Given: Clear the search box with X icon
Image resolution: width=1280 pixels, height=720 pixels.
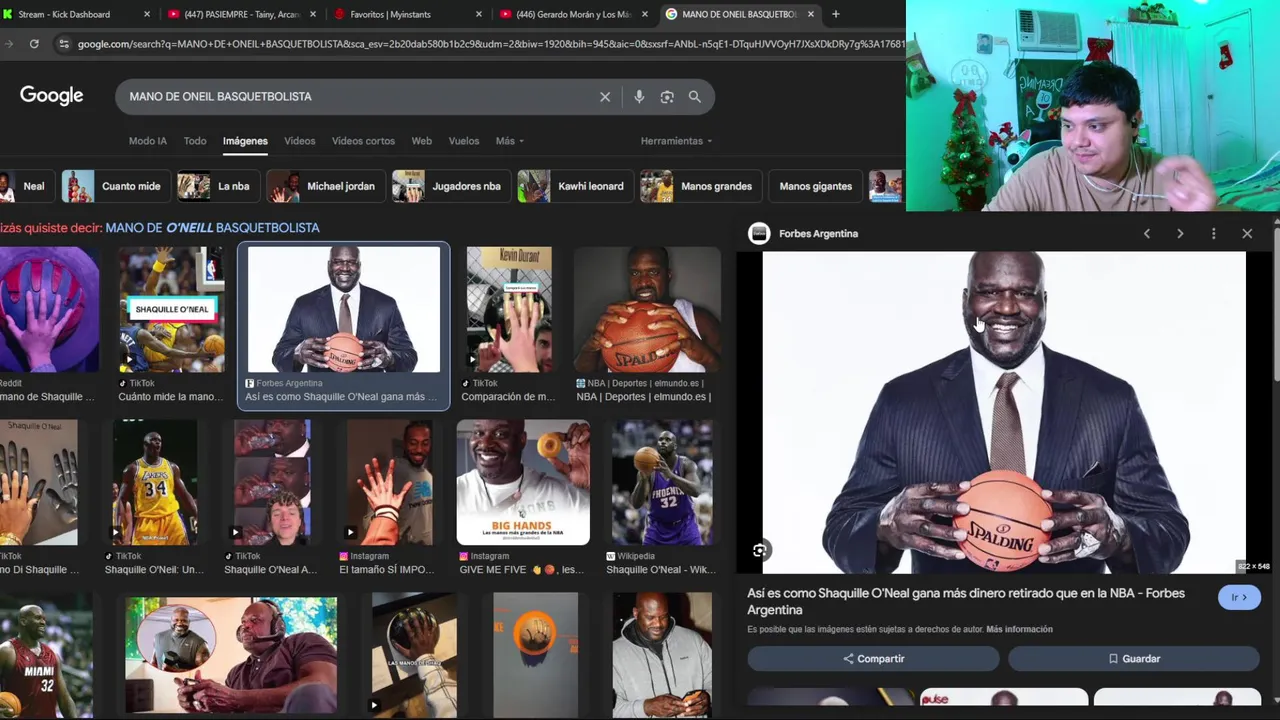Looking at the screenshot, I should click(x=605, y=97).
